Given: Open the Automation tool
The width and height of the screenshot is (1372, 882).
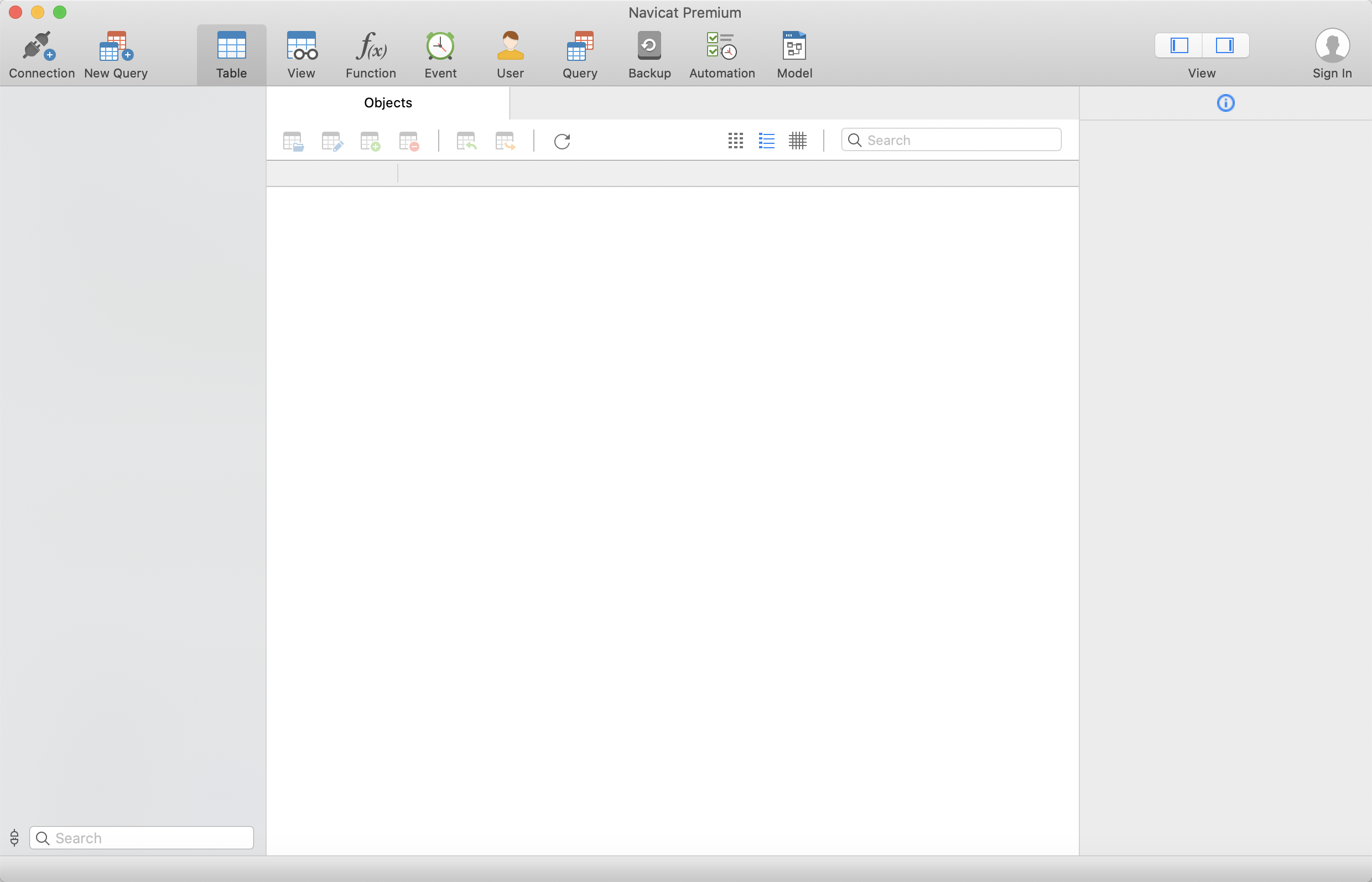Looking at the screenshot, I should tap(721, 47).
